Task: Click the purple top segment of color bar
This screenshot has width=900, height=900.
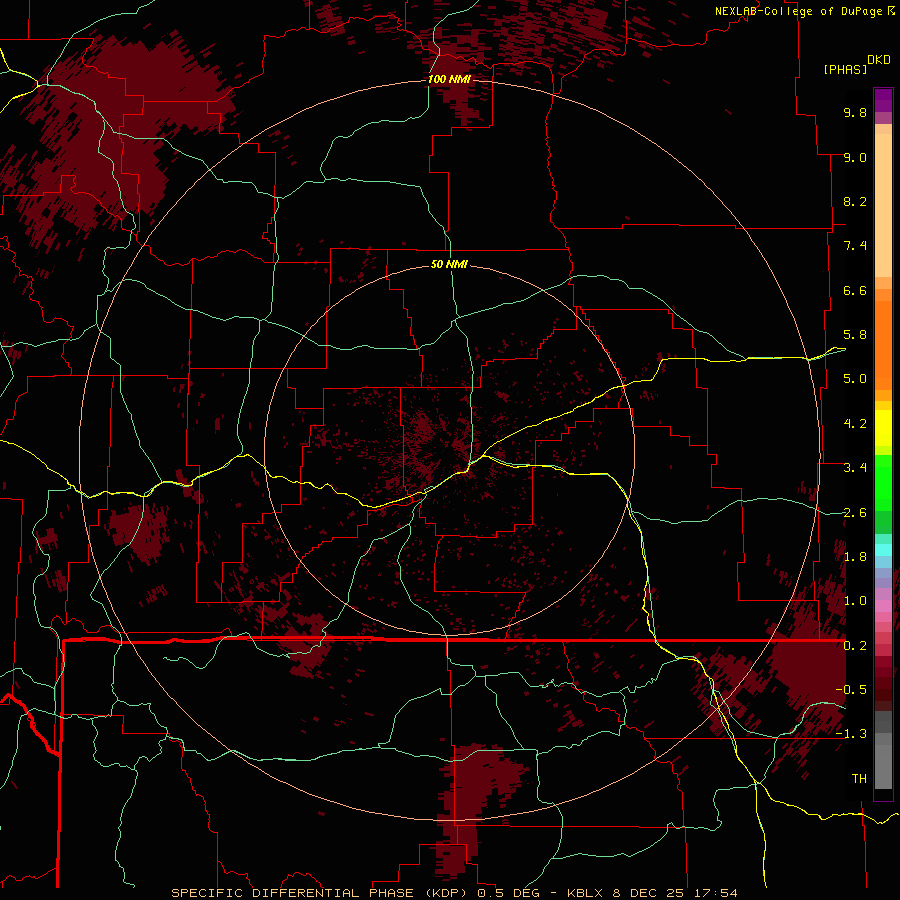Action: coord(883,100)
